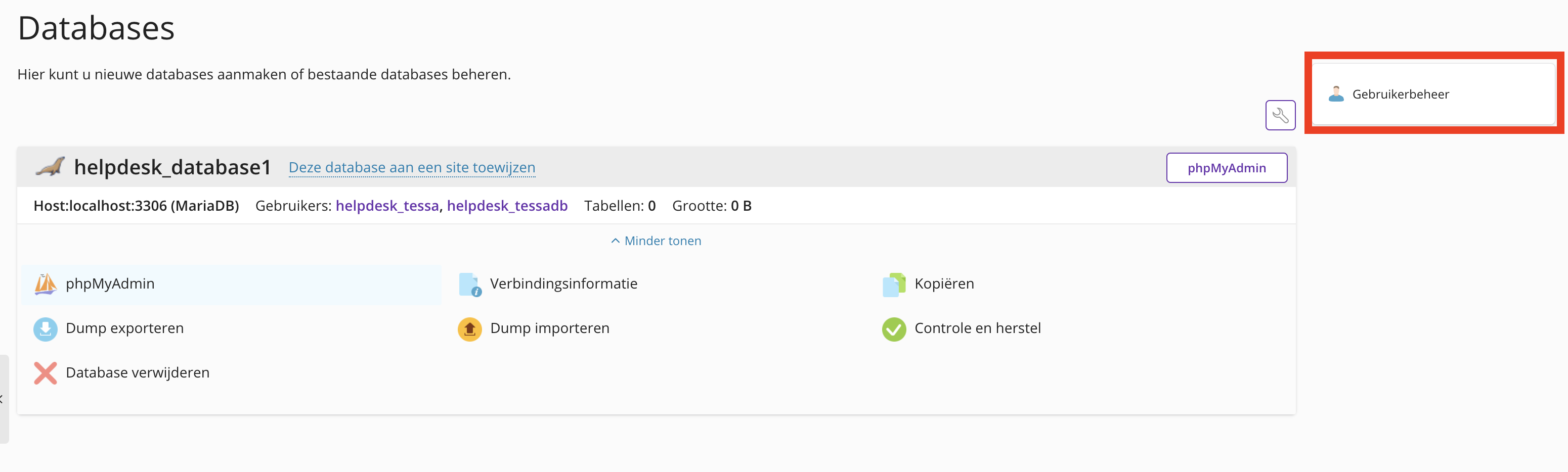Click the helpdesk_database1 database title

(172, 167)
